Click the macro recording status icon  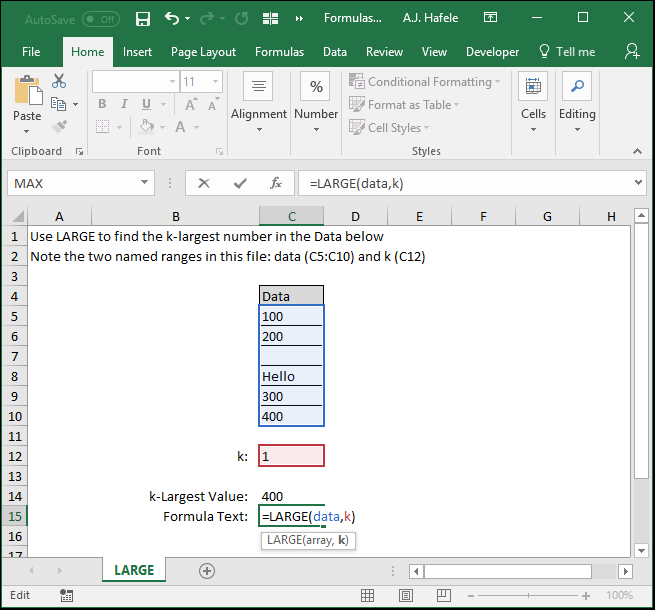66,595
